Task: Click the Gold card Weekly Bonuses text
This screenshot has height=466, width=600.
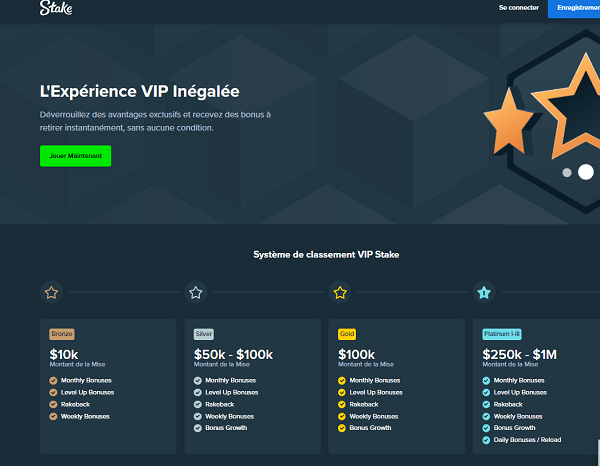Action: click(x=374, y=416)
